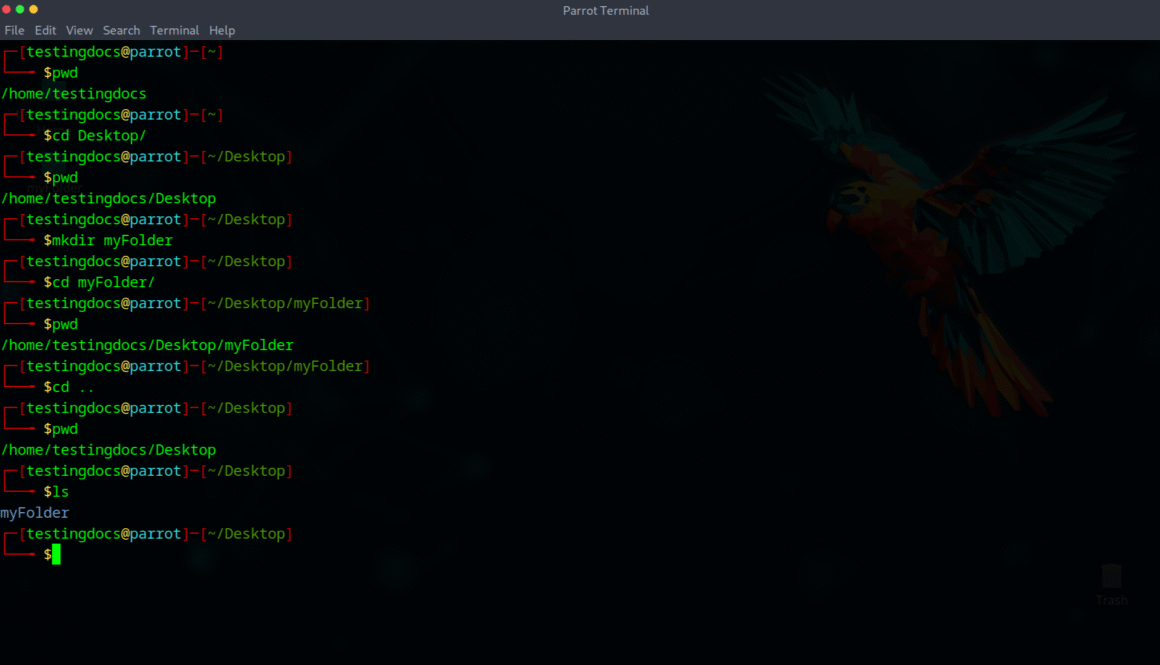1160x665 pixels.
Task: Open the Help menu
Action: (x=222, y=31)
